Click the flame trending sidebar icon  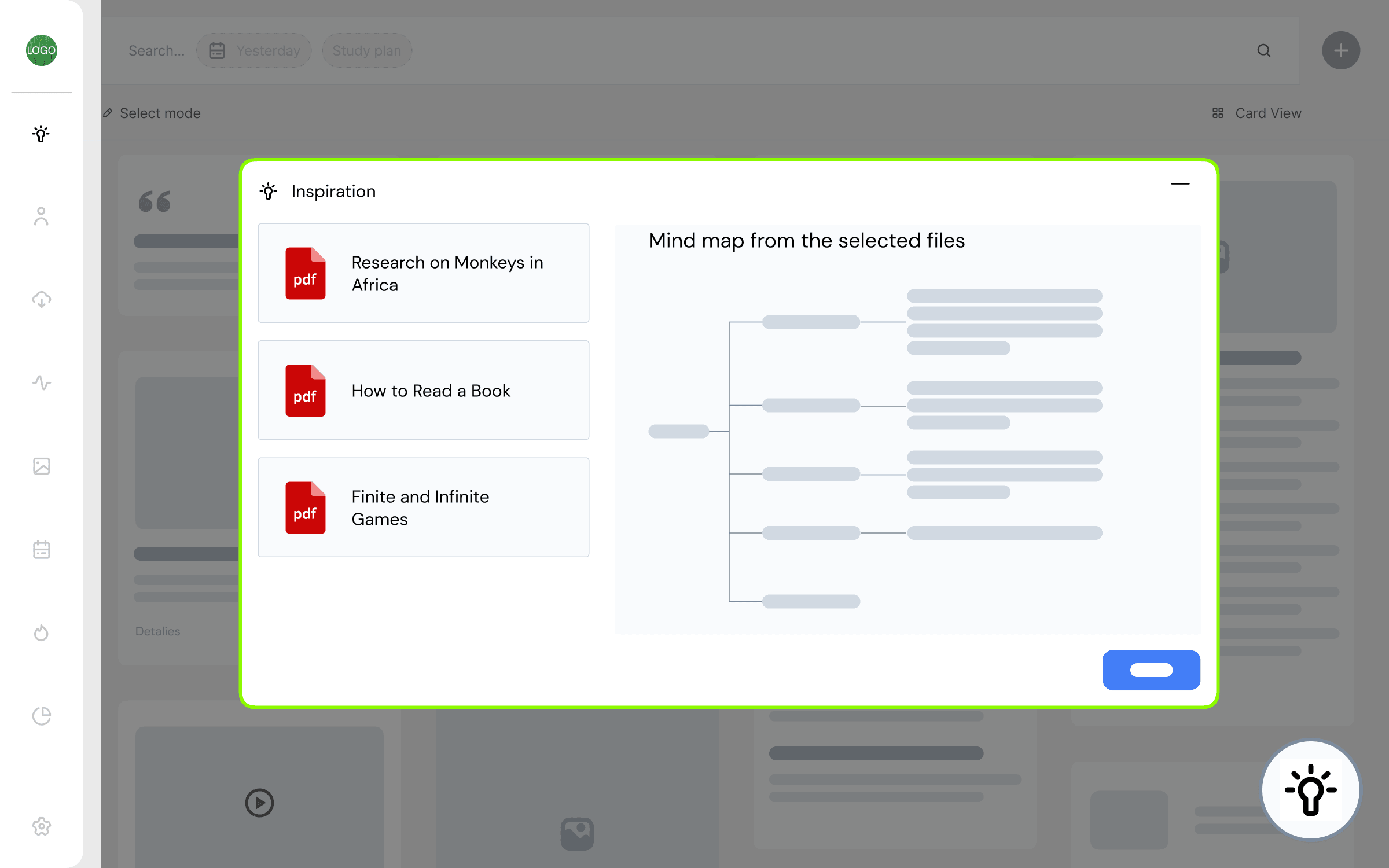pos(41,632)
